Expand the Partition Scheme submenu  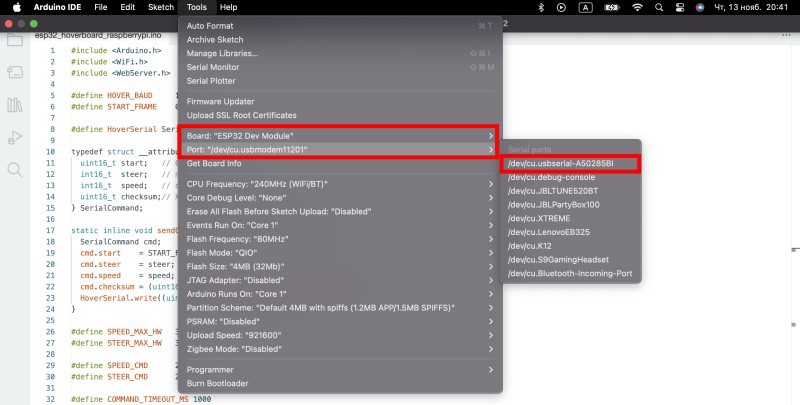click(340, 308)
